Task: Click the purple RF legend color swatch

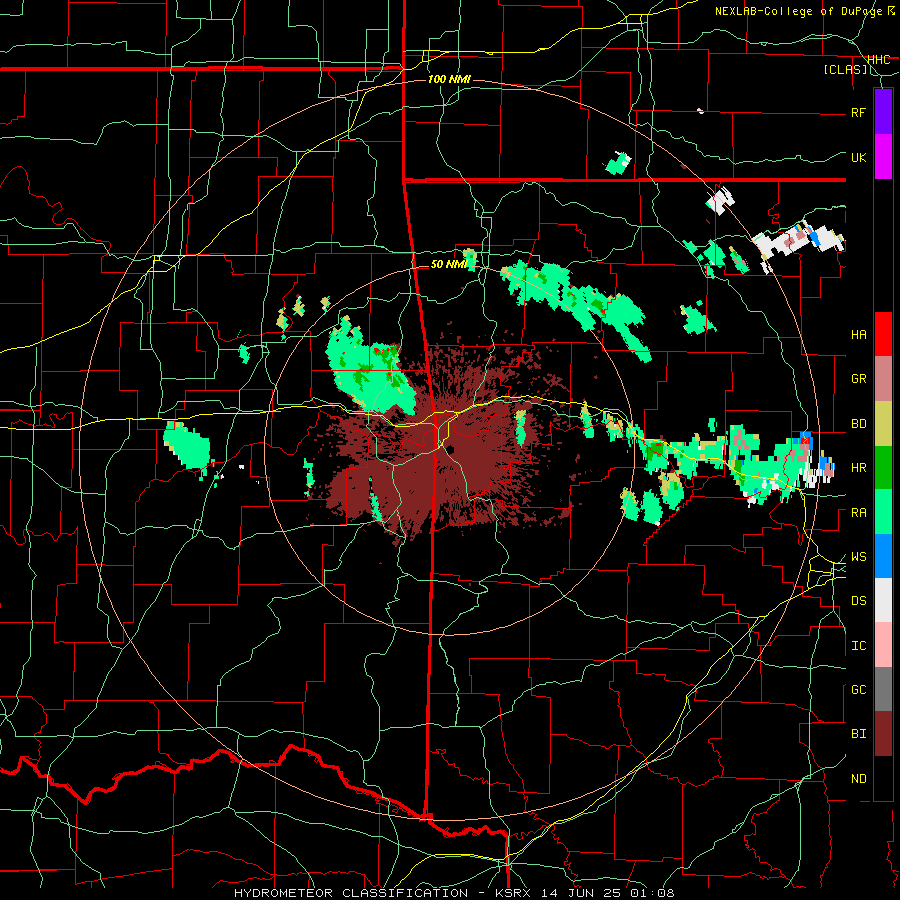Action: pos(883,111)
